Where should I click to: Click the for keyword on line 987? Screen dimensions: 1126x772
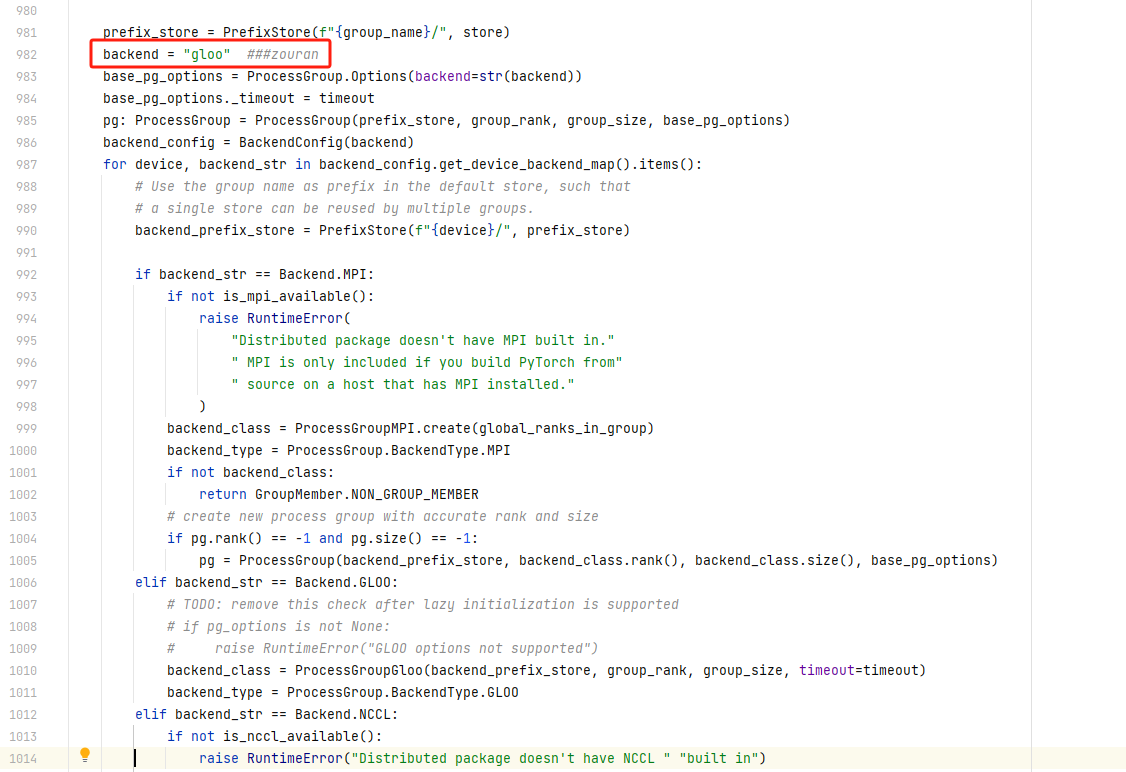(x=114, y=164)
